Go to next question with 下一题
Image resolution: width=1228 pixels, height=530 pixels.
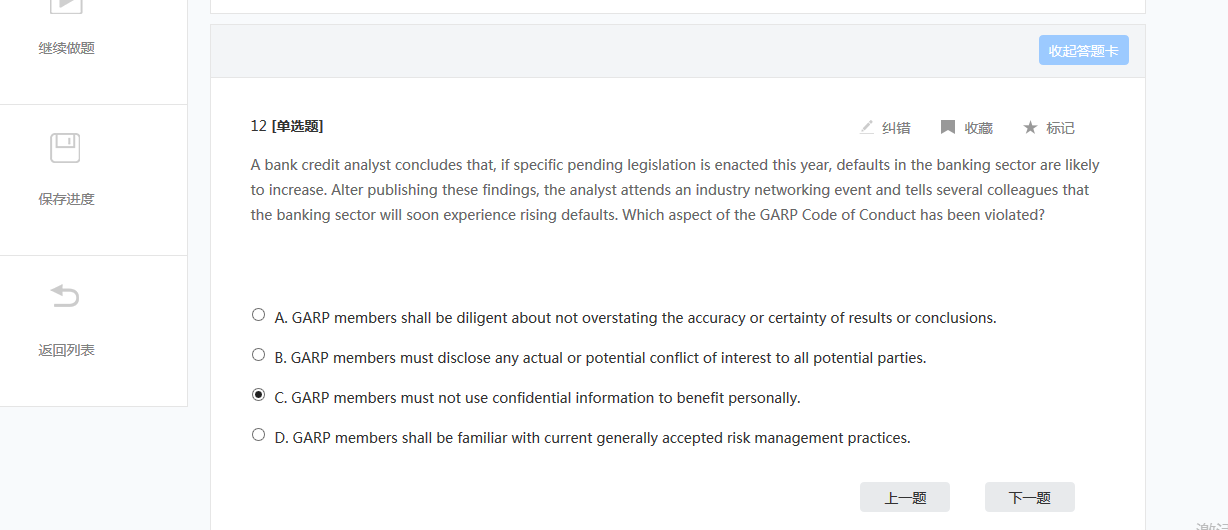click(1029, 497)
